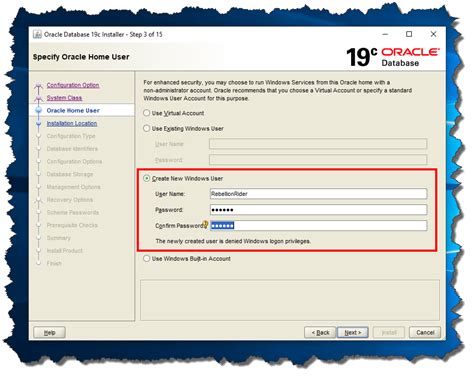Click User Name field containing RebellionRider

(318, 194)
